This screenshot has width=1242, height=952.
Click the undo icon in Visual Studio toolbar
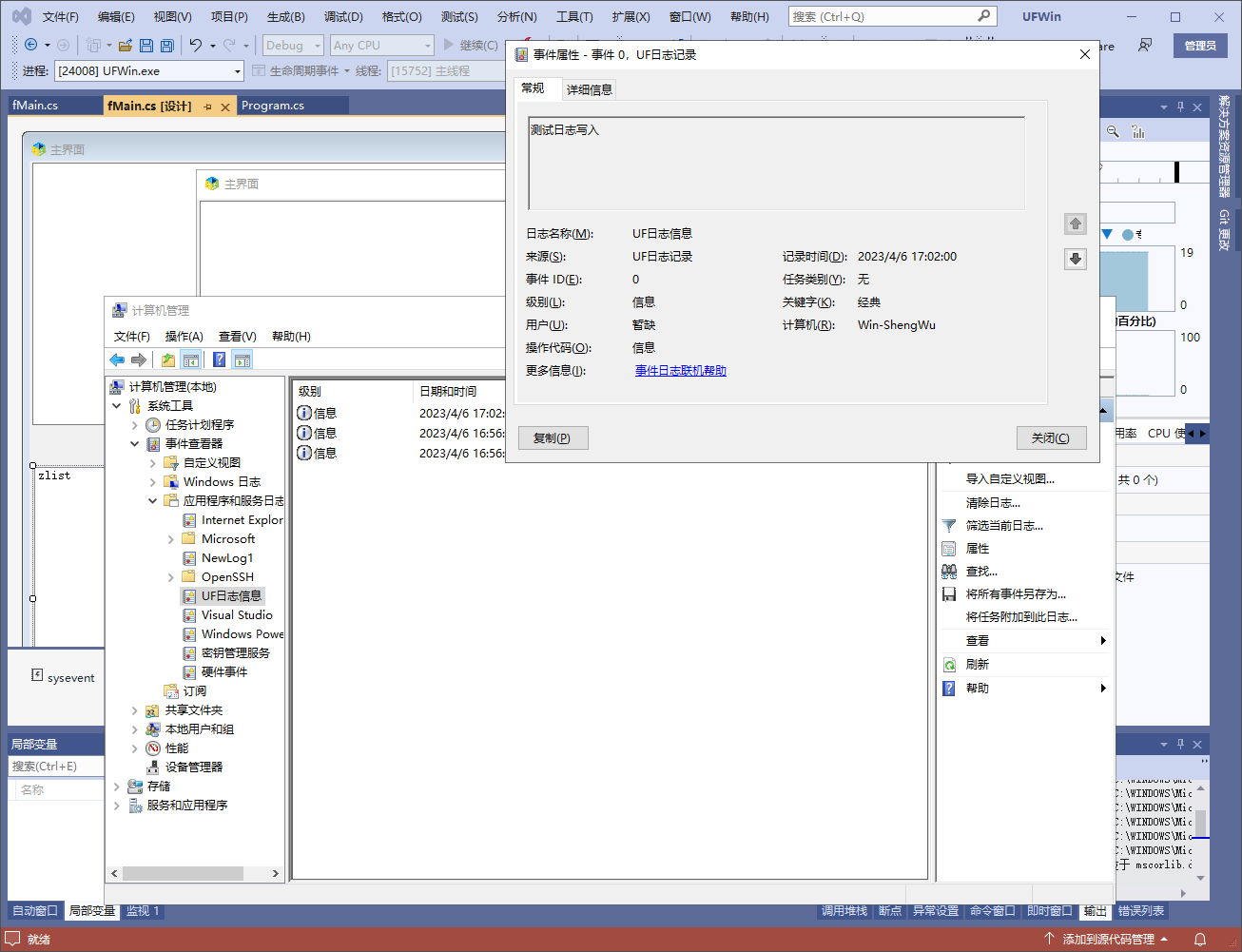pyautogui.click(x=195, y=45)
